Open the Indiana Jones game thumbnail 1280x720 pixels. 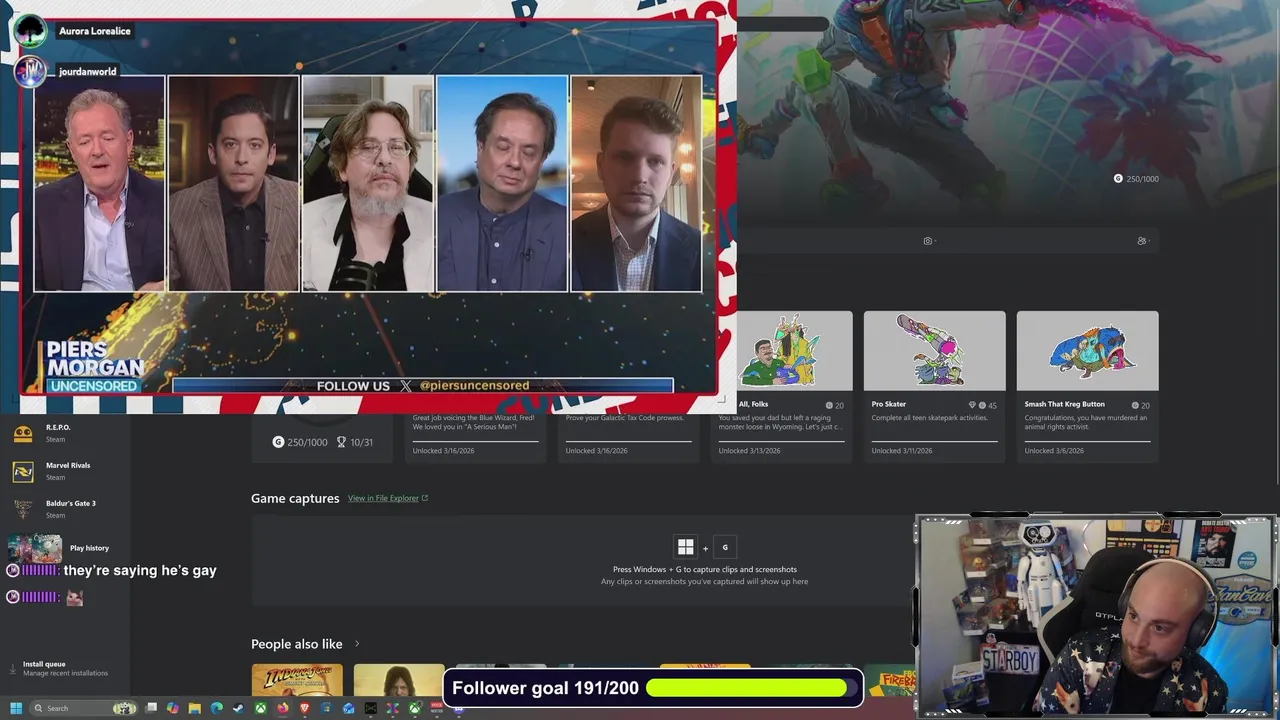pos(297,680)
